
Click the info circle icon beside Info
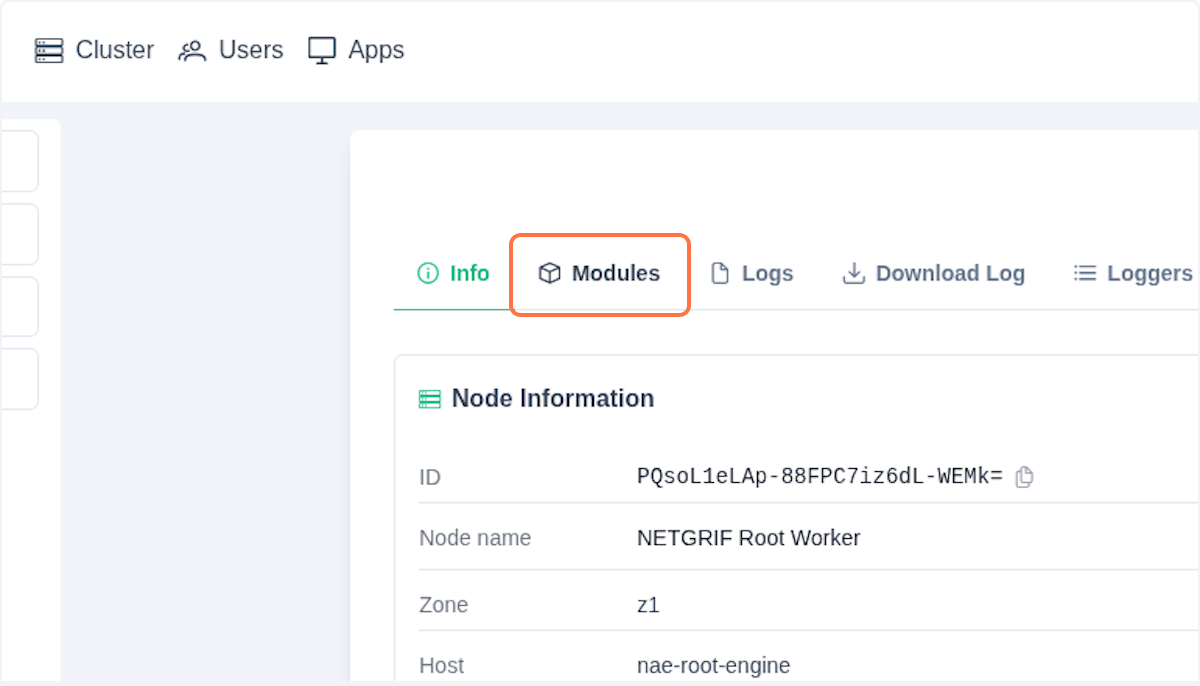[428, 272]
